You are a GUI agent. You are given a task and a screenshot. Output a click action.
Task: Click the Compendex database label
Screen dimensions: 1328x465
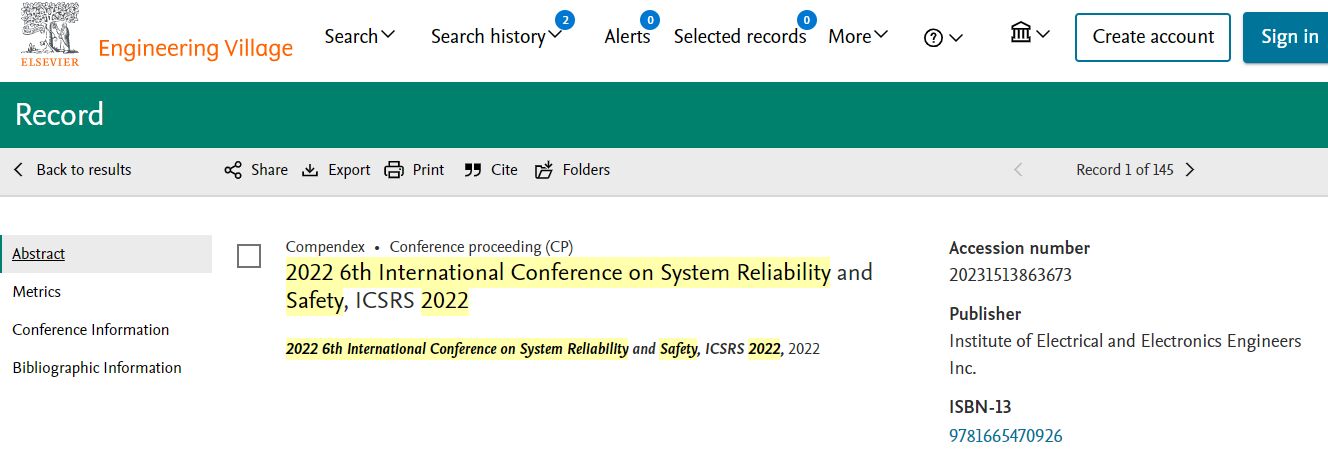coord(325,246)
